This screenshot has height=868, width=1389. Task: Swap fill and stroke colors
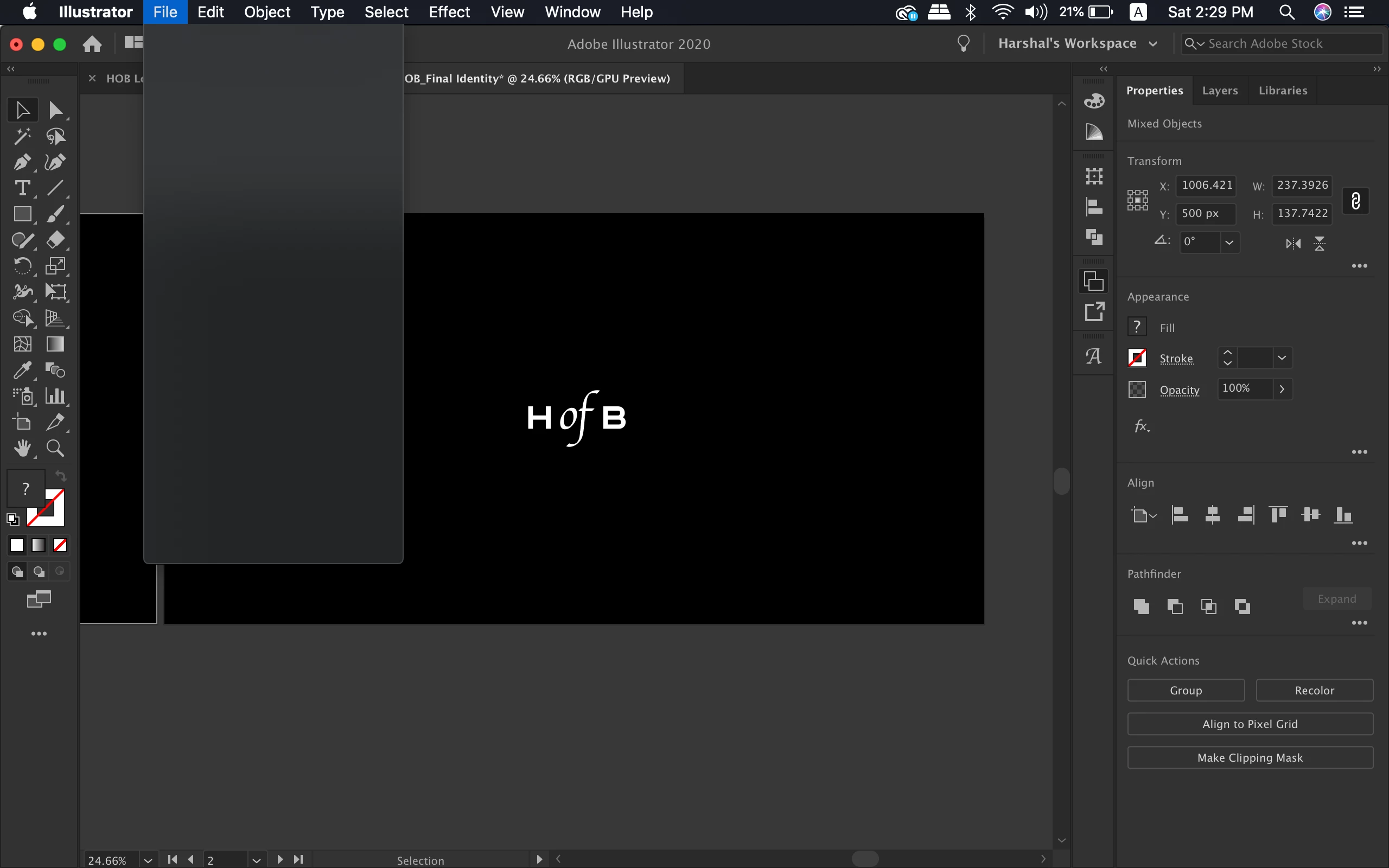[61, 475]
